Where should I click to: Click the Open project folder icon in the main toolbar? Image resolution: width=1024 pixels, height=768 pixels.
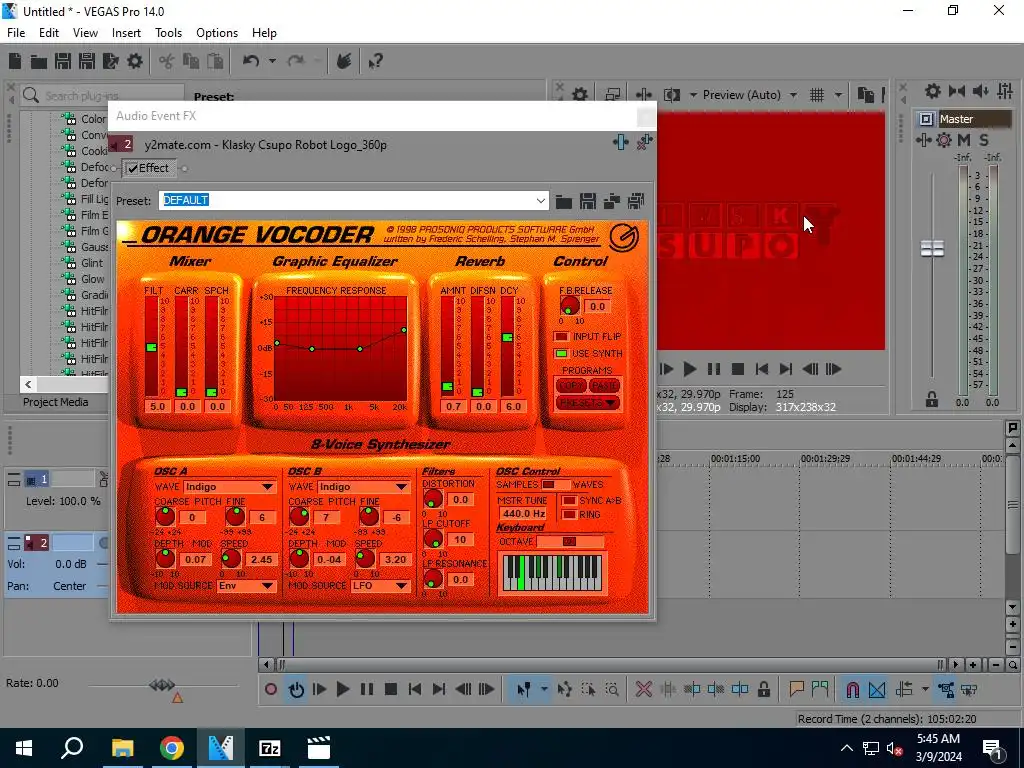pyautogui.click(x=39, y=61)
